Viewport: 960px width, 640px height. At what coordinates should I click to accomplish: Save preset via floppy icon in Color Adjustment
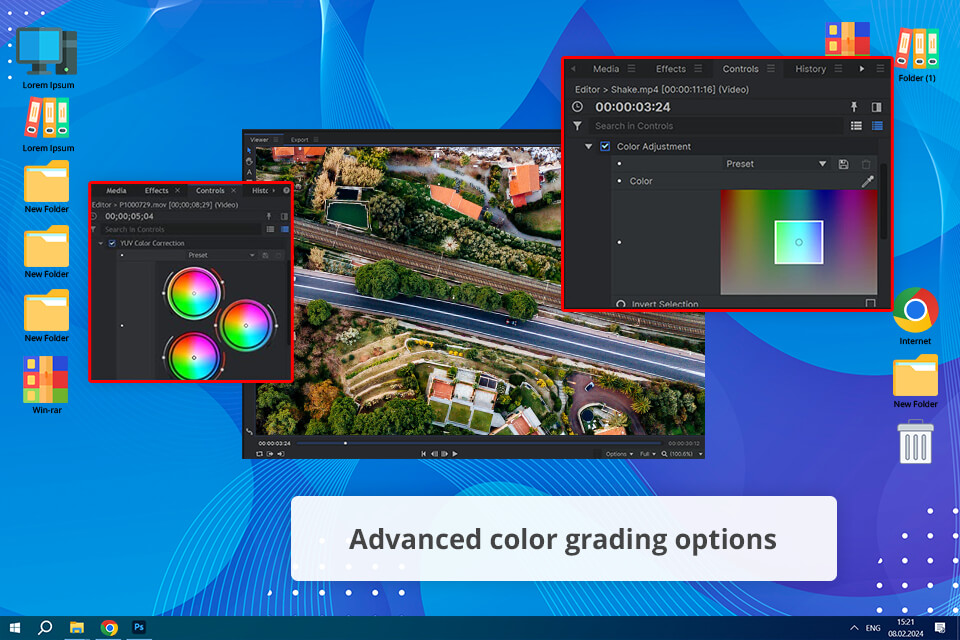pos(844,164)
